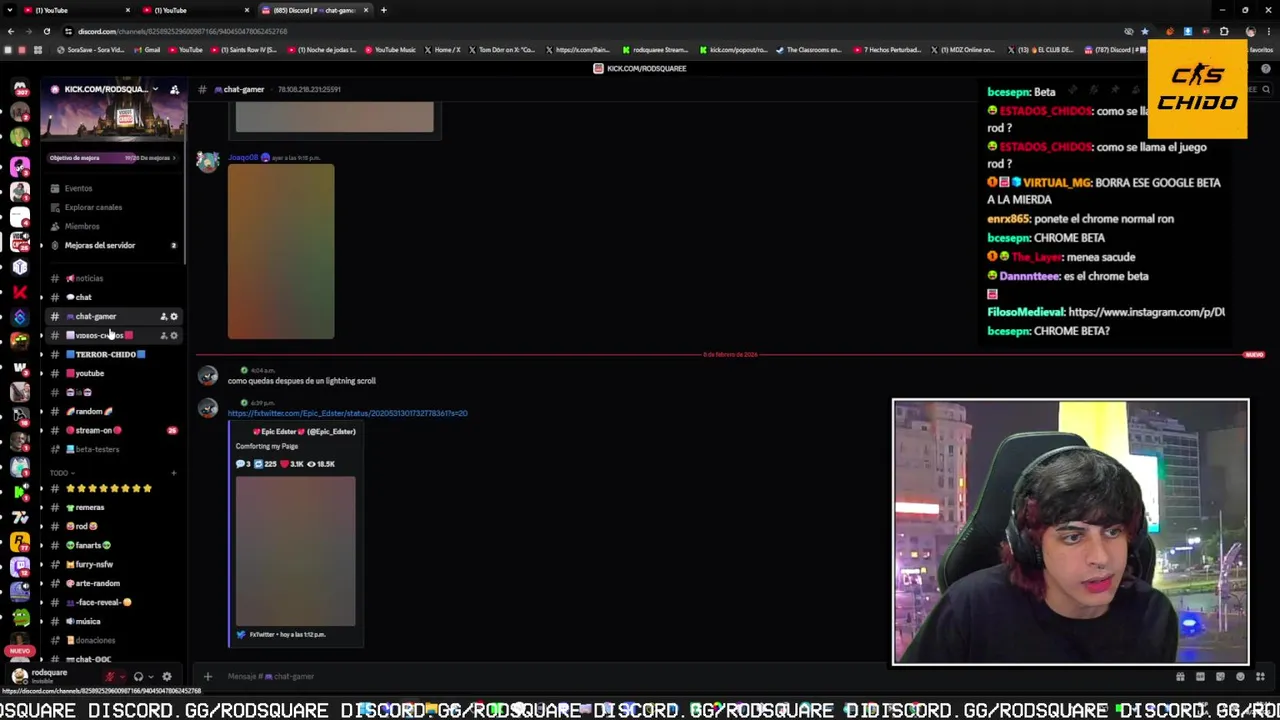Viewport: 1280px width, 720px height.
Task: Open the browser extensions puzzle icon
Action: [x=1224, y=31]
